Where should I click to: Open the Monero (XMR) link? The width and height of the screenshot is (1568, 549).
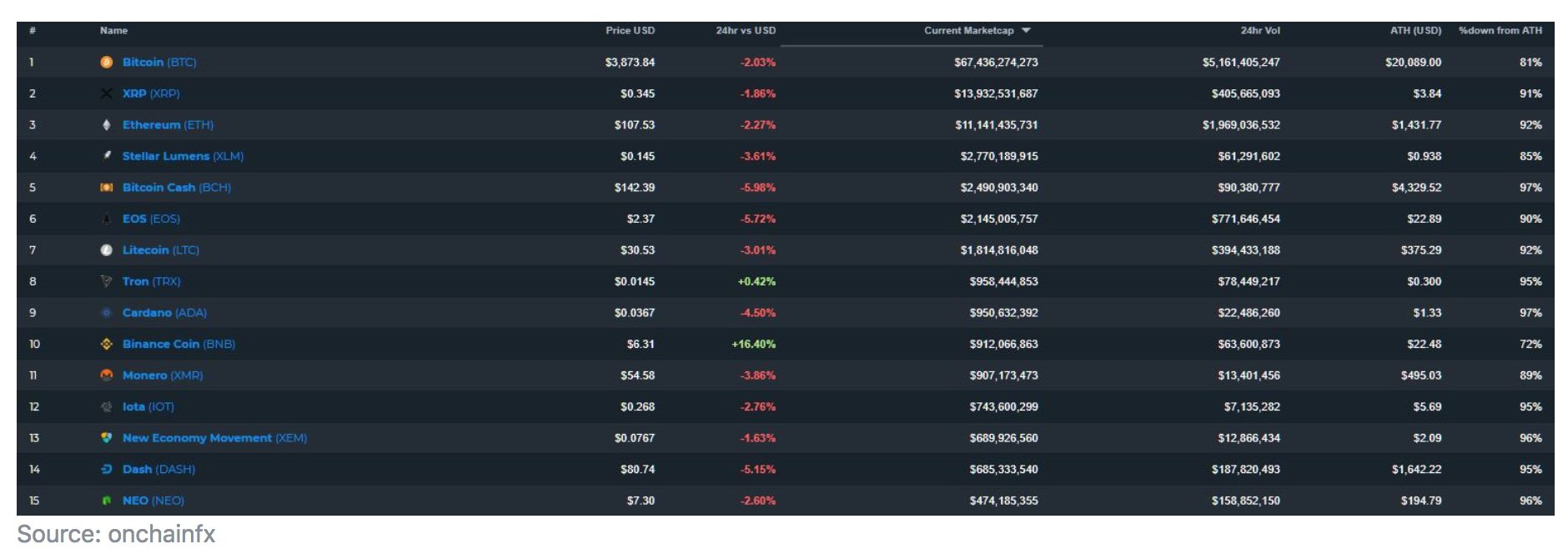pyautogui.click(x=163, y=375)
